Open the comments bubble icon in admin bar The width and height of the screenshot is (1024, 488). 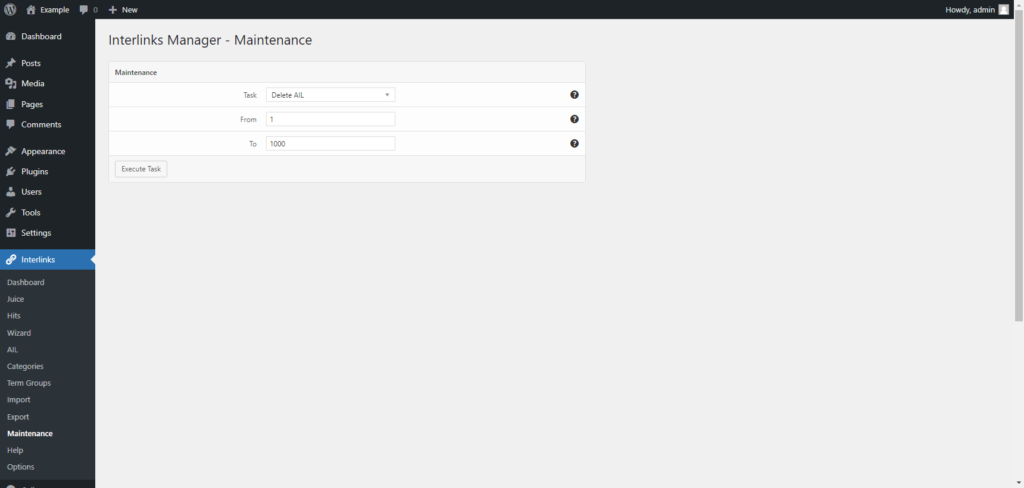(x=84, y=10)
